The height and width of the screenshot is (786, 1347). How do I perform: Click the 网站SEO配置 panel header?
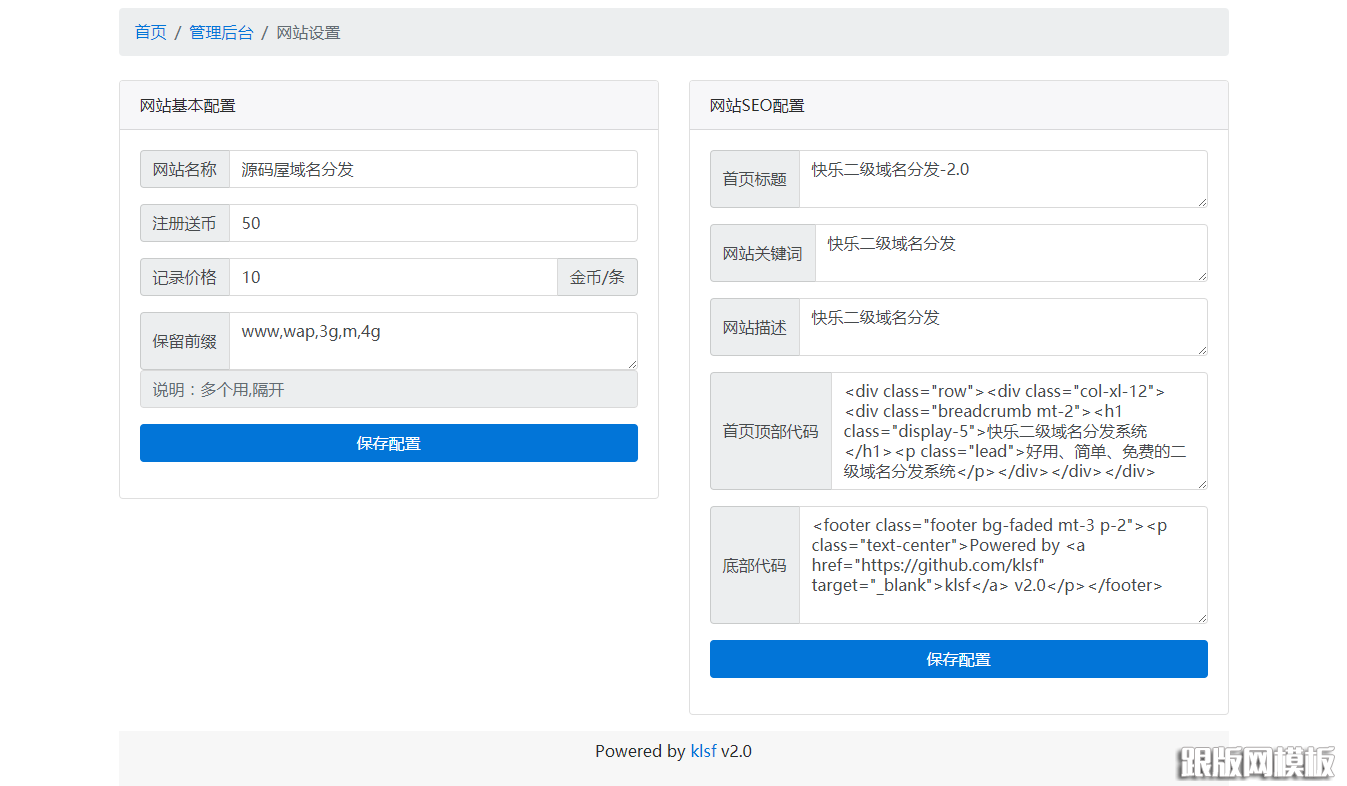(756, 105)
